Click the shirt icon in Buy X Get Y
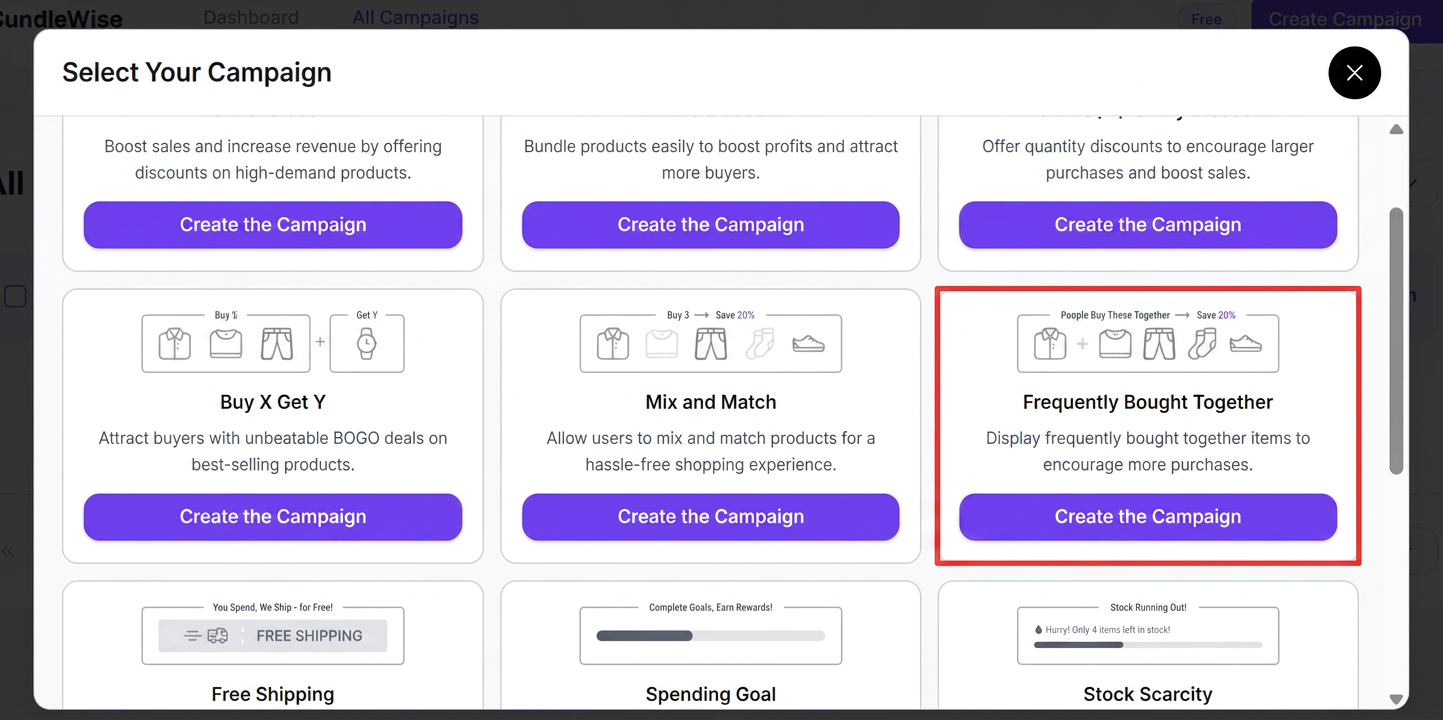The image size is (1443, 720). [x=175, y=344]
